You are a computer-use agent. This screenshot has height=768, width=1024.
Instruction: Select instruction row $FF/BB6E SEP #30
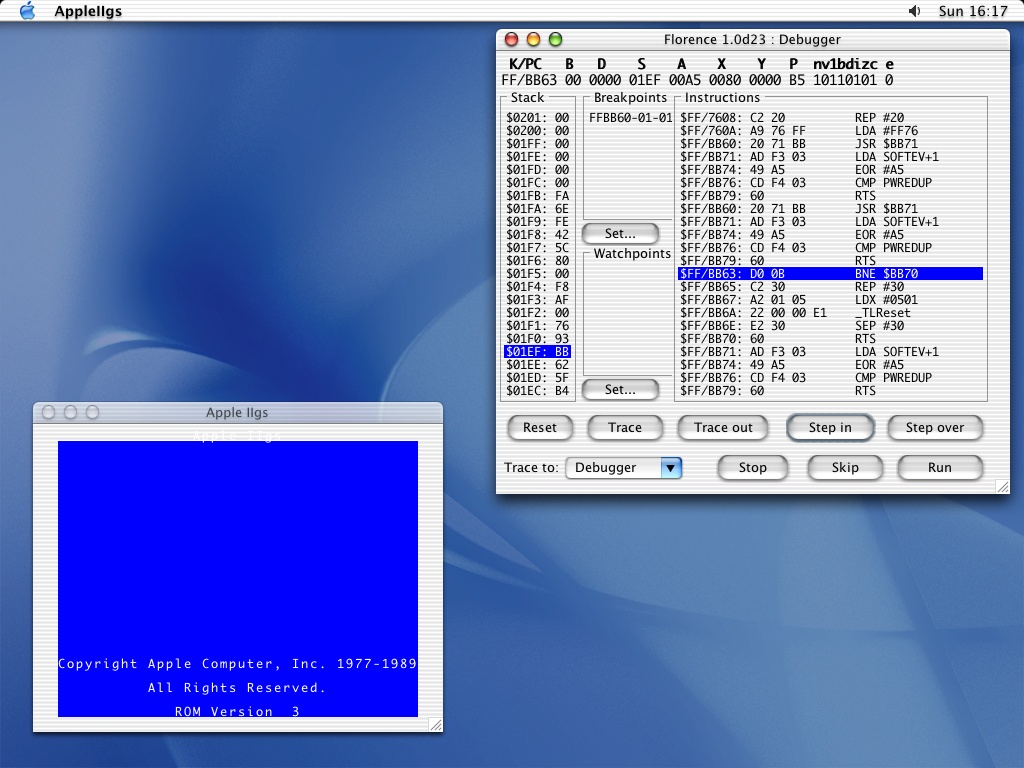[x=831, y=326]
